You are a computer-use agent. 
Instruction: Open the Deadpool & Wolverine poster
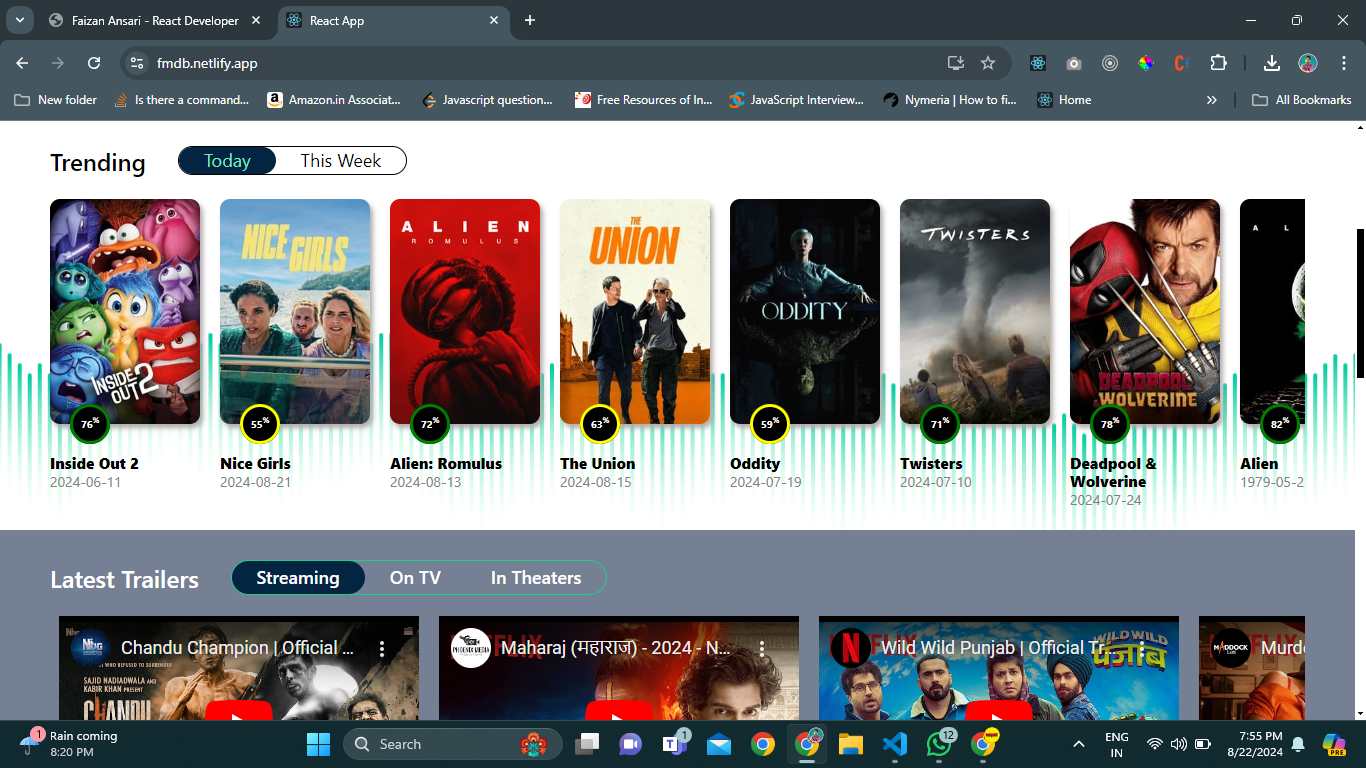point(1145,311)
